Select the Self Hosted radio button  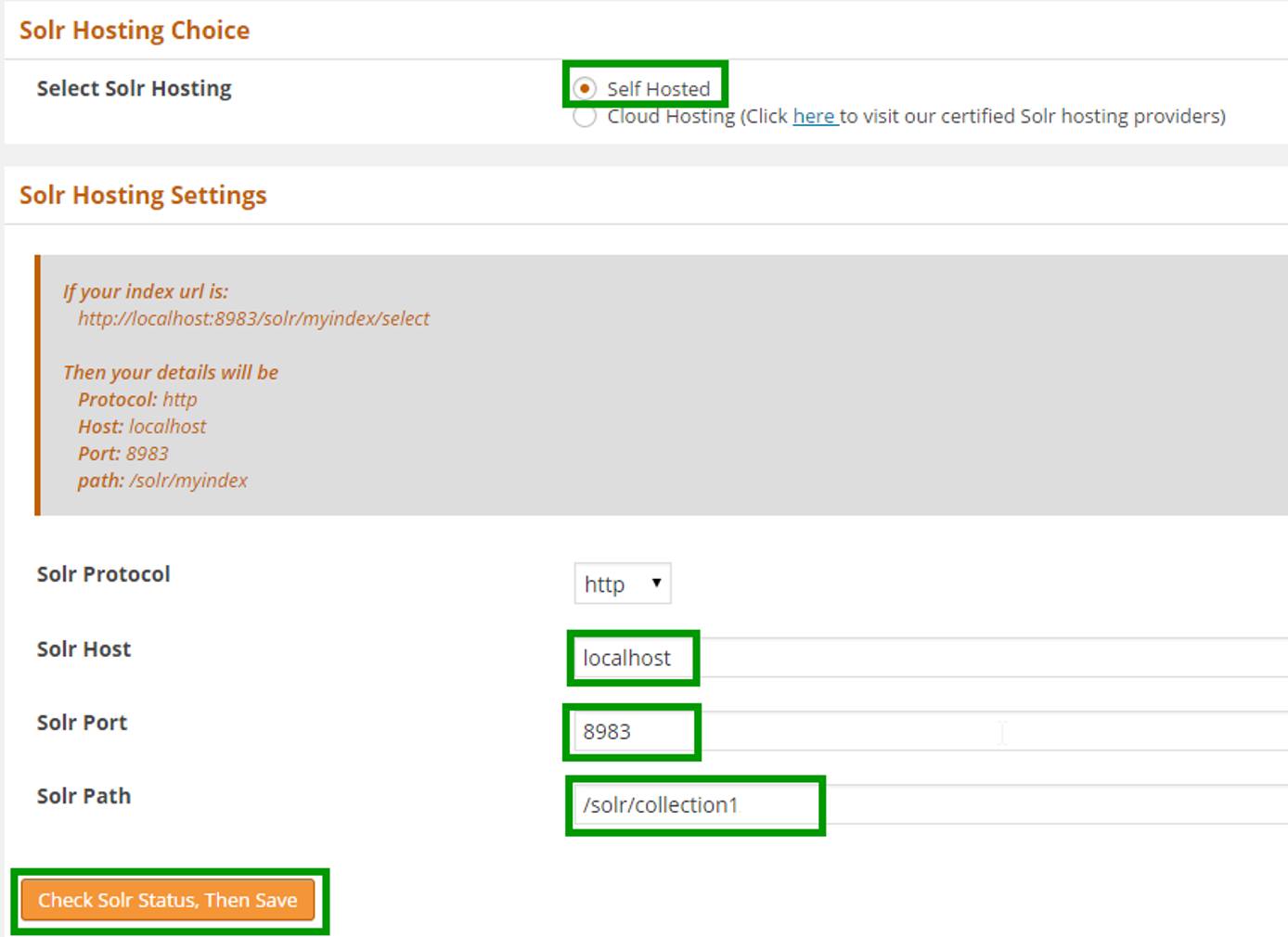[x=585, y=88]
